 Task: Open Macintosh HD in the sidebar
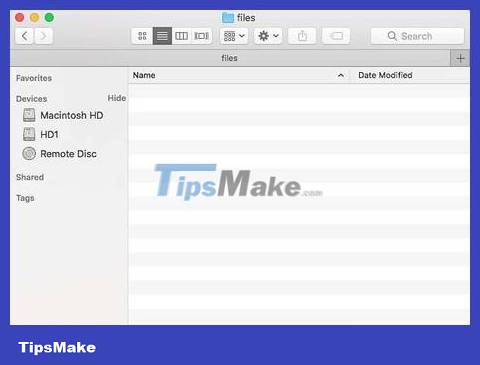(x=72, y=115)
